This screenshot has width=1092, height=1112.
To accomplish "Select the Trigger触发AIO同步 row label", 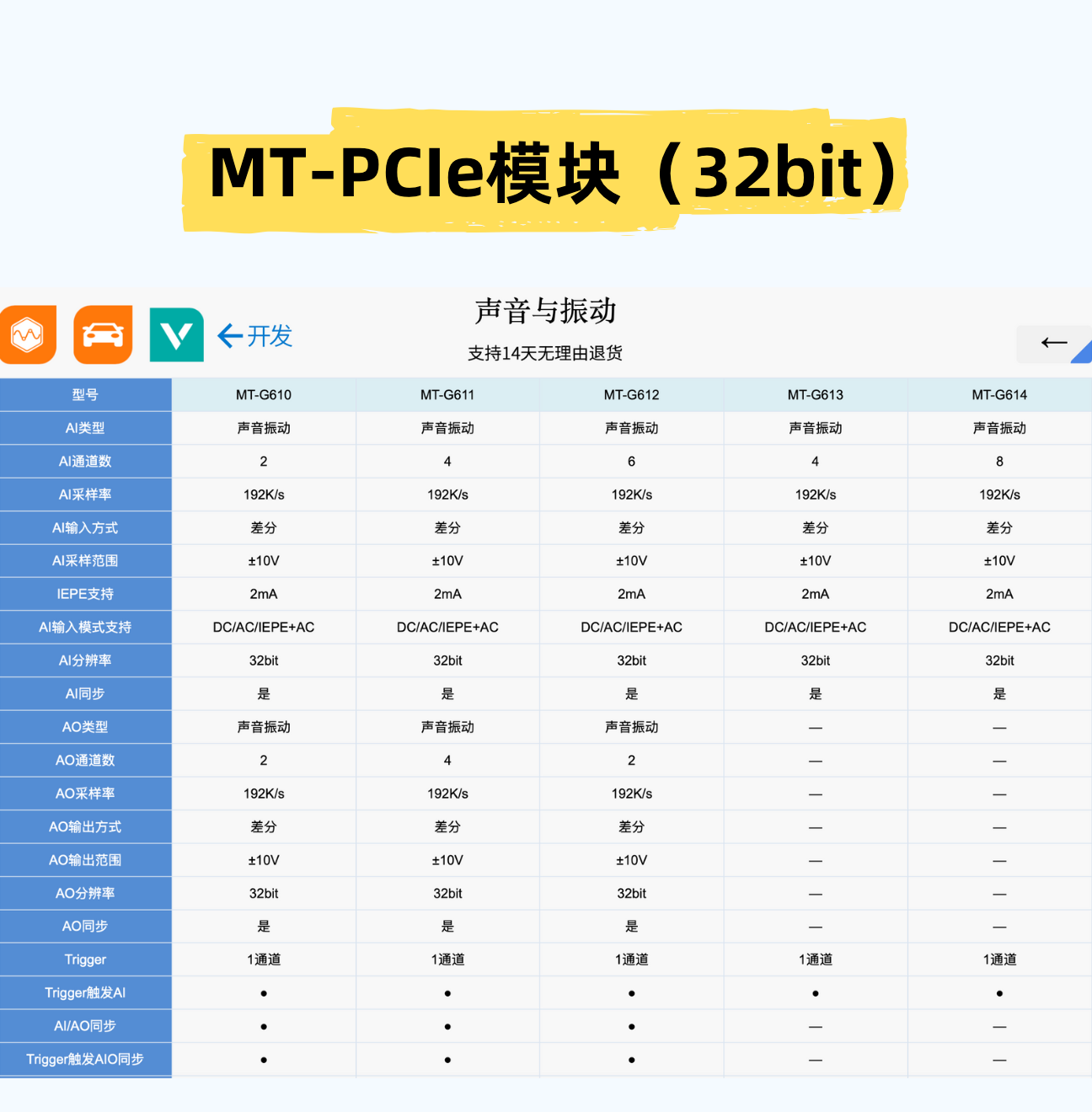I will tap(85, 1060).
